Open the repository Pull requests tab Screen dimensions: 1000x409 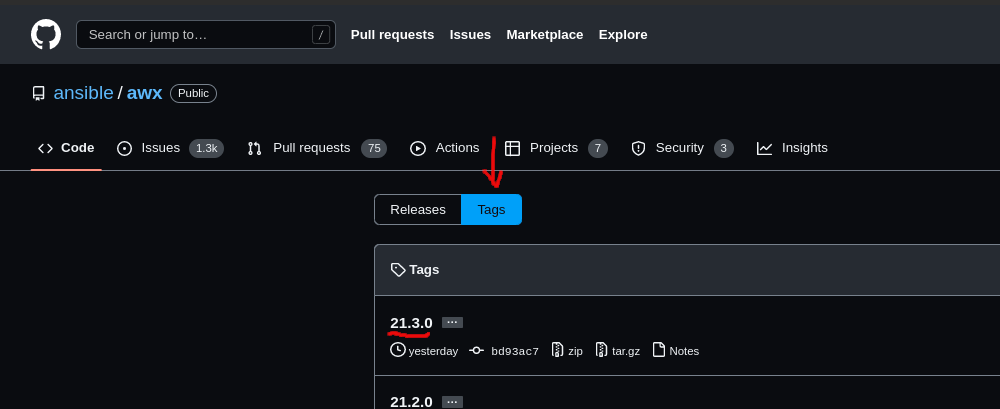click(311, 148)
